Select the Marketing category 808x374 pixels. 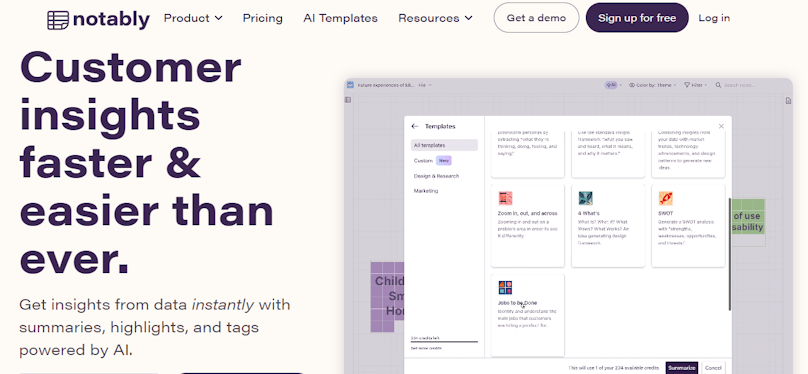pyautogui.click(x=426, y=191)
